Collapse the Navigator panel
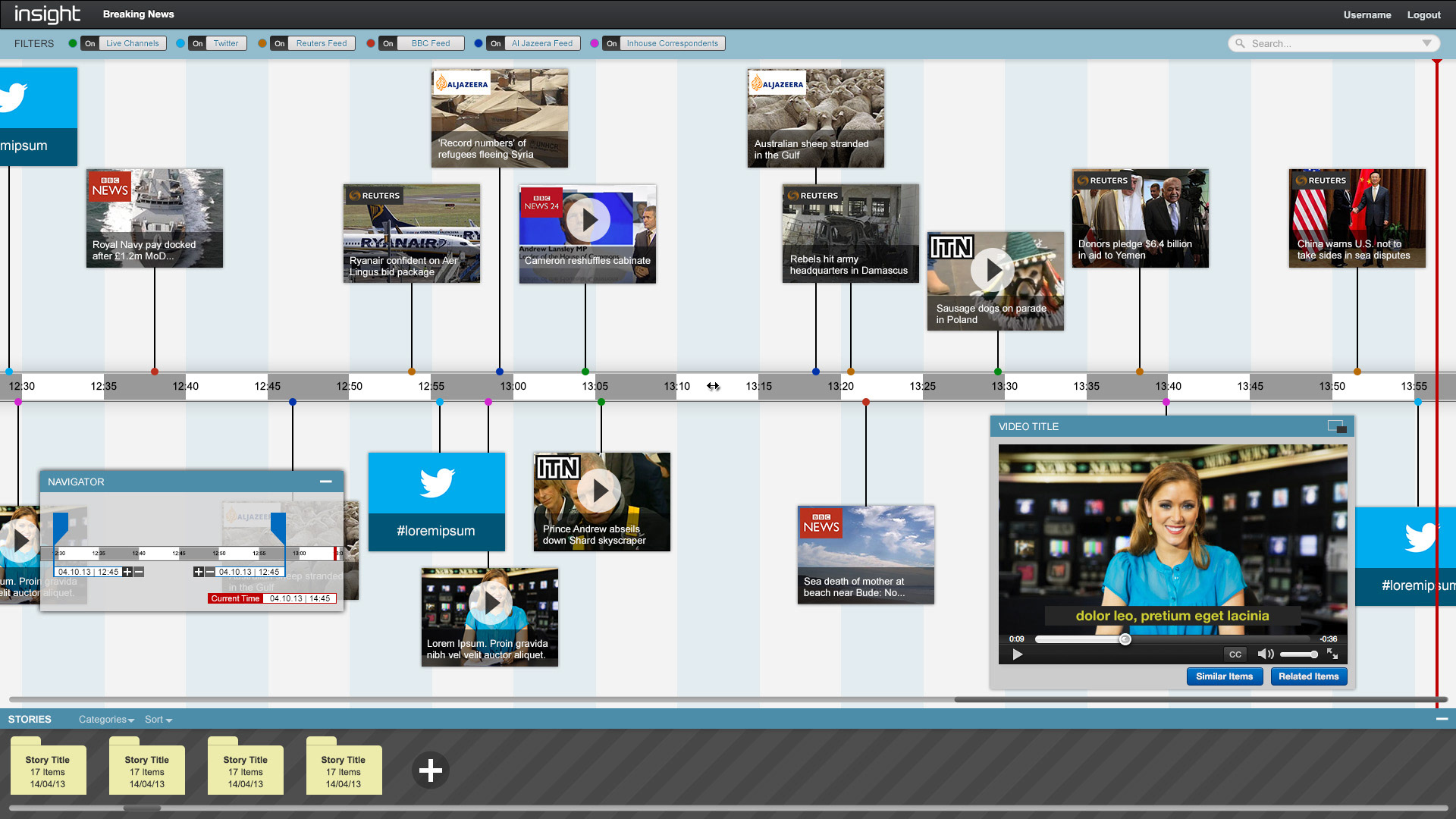Image resolution: width=1456 pixels, height=819 pixels. 326,482
